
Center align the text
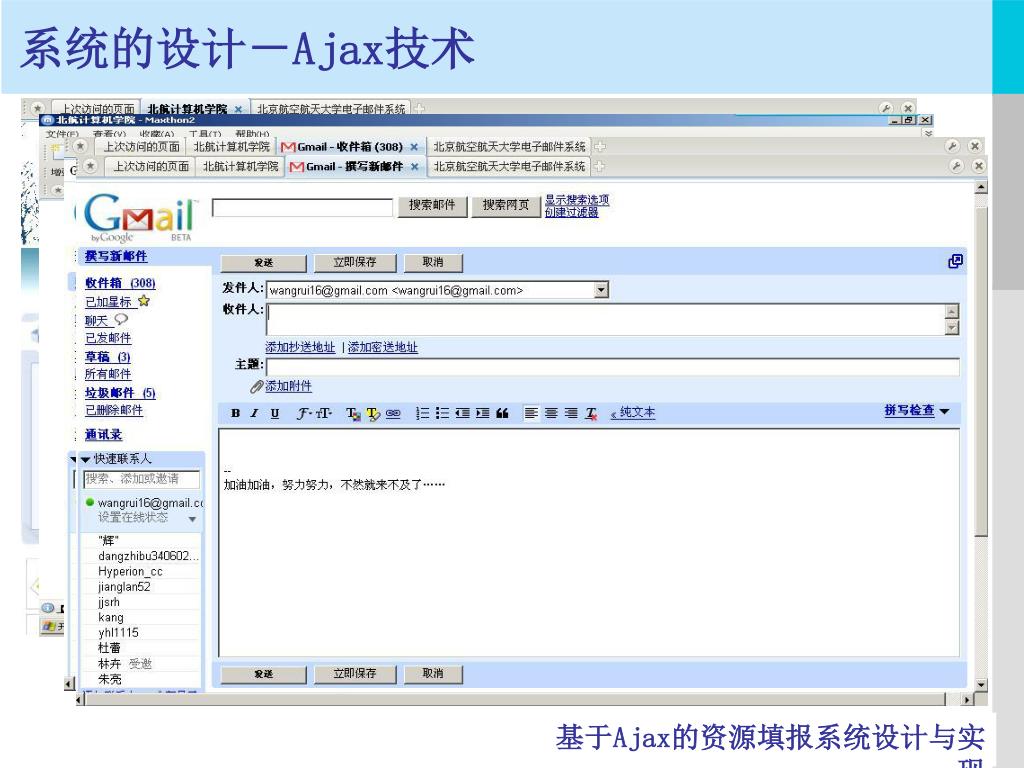point(551,413)
